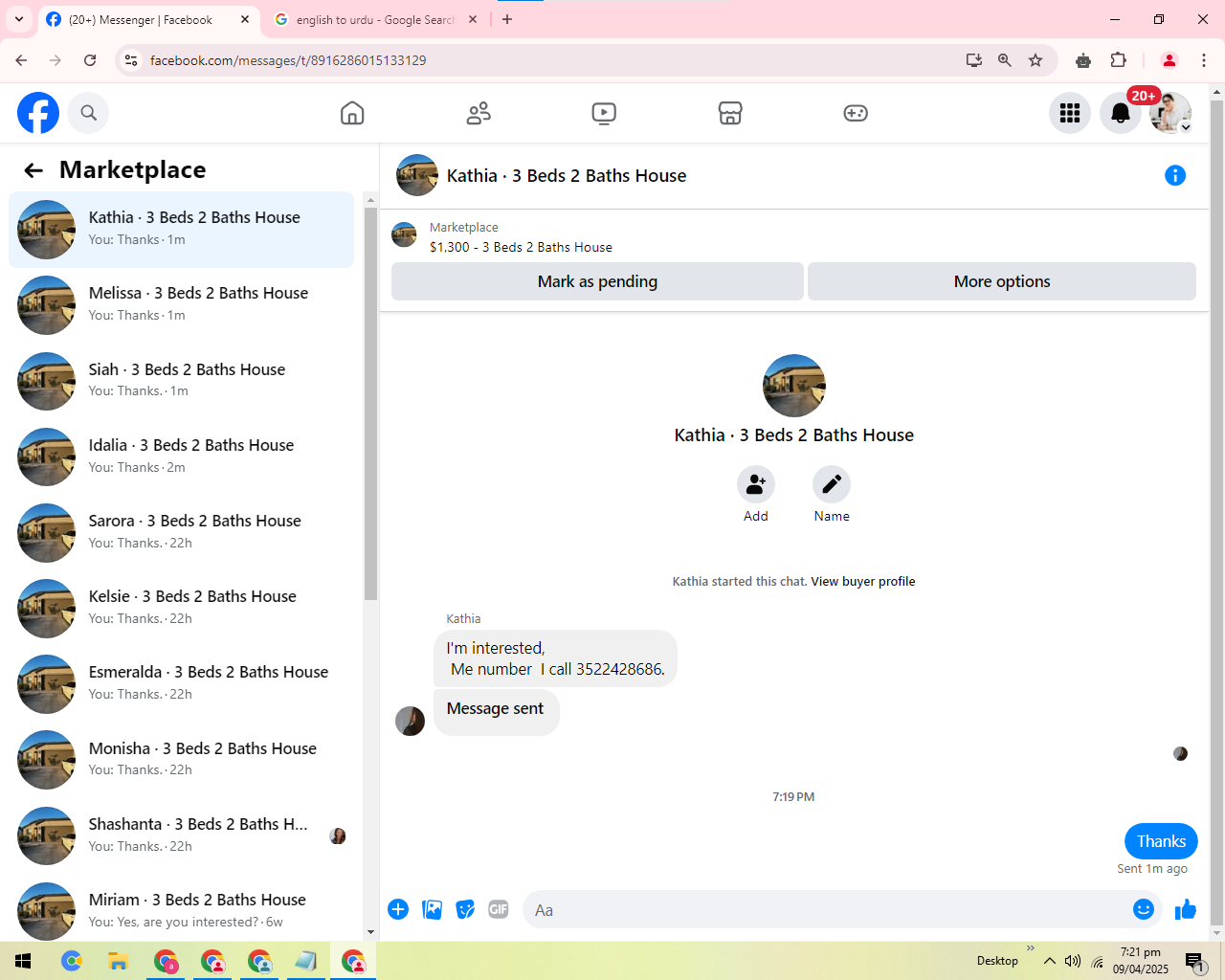Type in the Aa message input field

pos(829,910)
